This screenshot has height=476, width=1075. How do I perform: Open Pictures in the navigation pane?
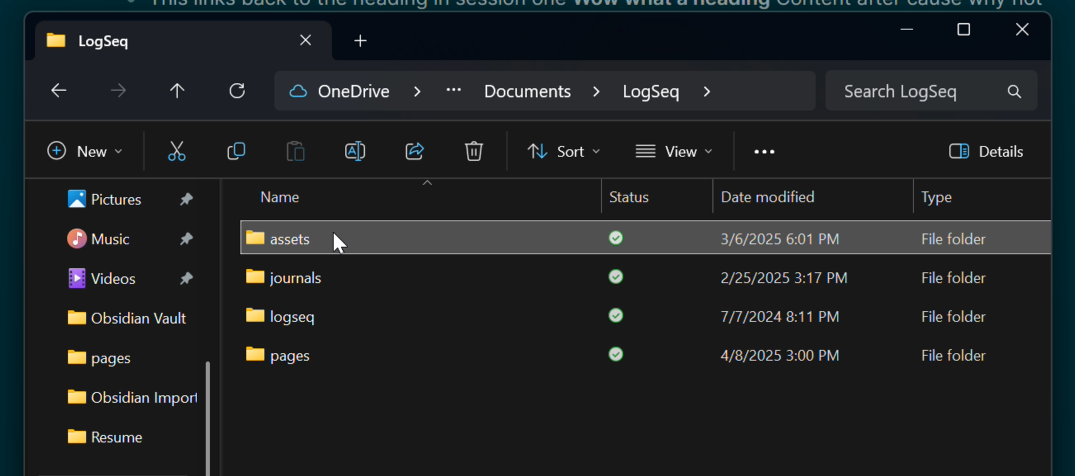(x=116, y=200)
